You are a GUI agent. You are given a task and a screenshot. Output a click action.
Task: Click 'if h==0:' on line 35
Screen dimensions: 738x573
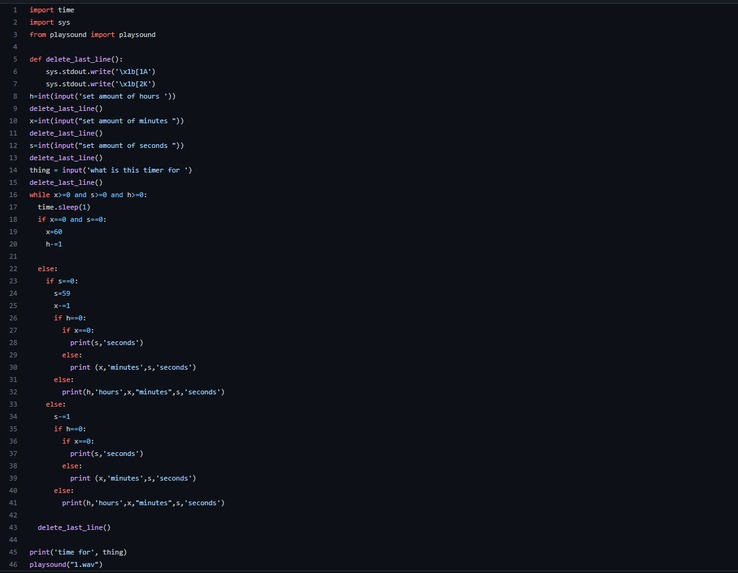pos(70,429)
